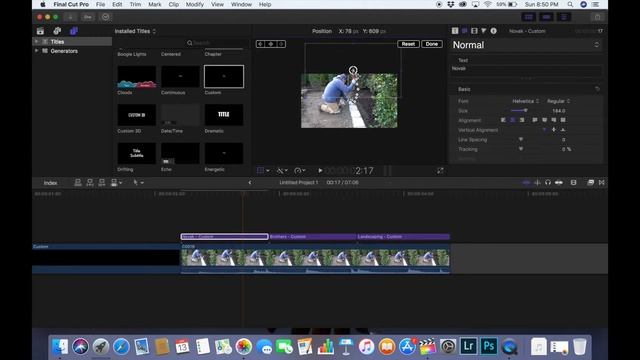Open the effects browser icon
Image resolution: width=640 pixels, height=360 pixels.
point(591,182)
